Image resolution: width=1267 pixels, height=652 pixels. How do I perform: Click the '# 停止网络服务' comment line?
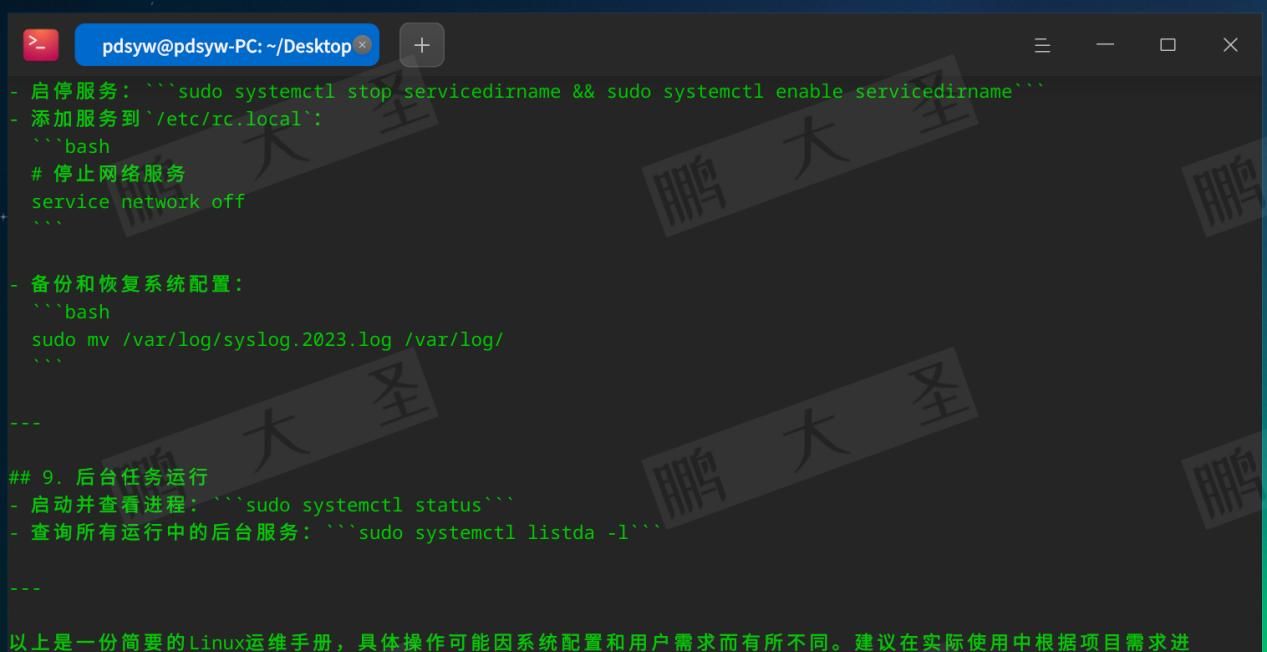pyautogui.click(x=108, y=174)
